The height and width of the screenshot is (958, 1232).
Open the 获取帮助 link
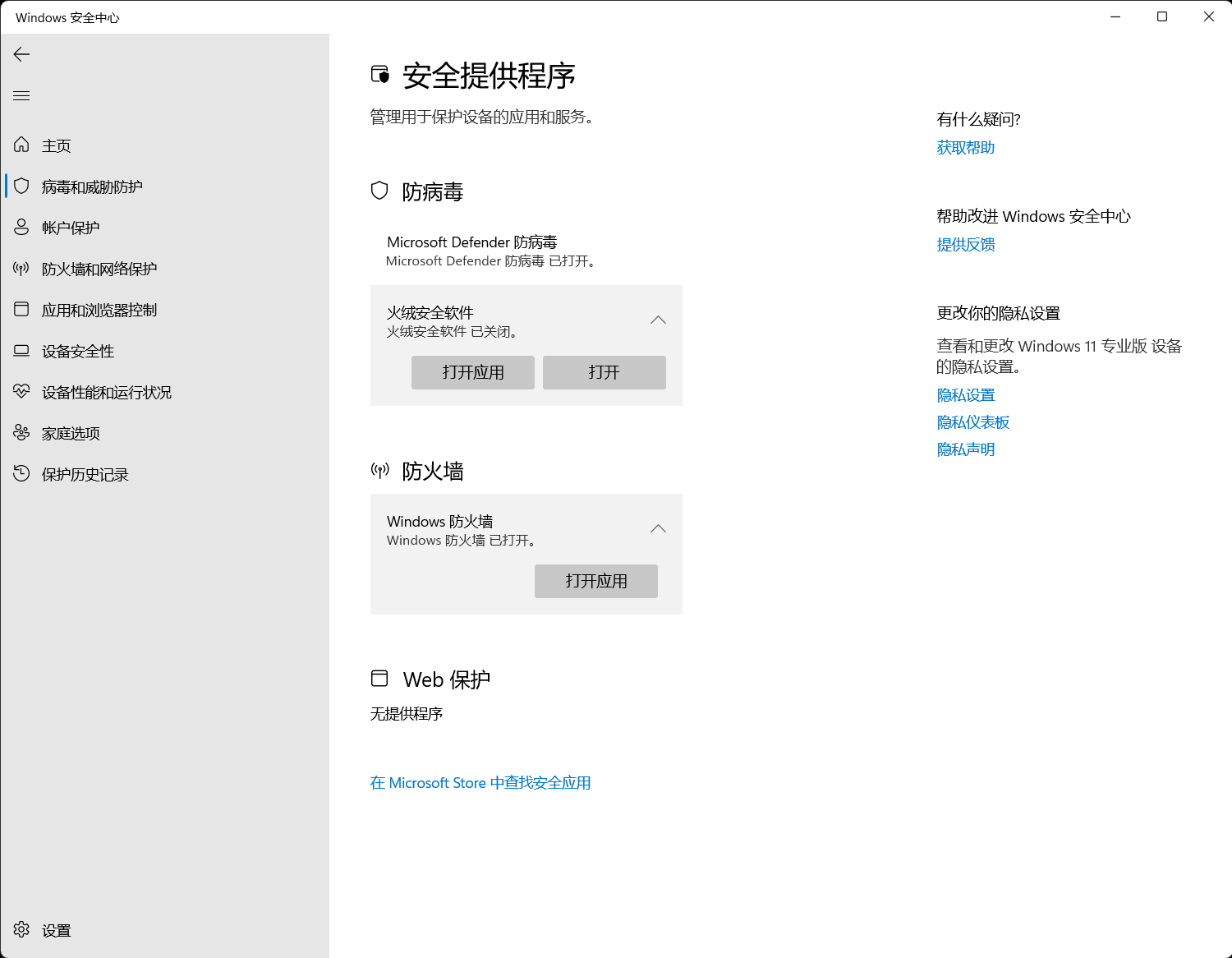point(966,148)
